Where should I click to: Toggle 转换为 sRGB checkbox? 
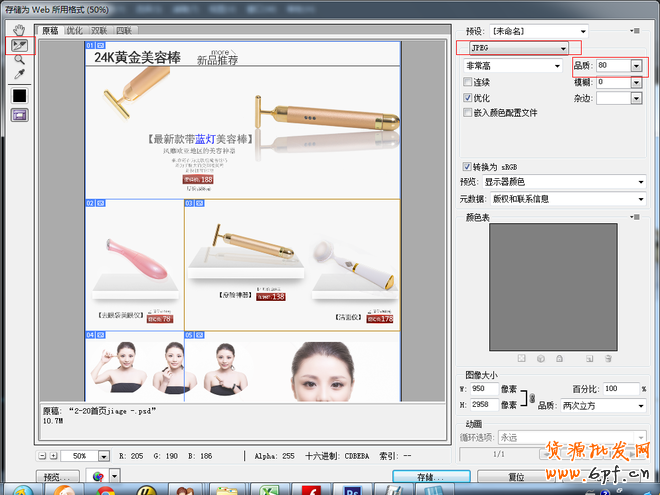point(468,166)
